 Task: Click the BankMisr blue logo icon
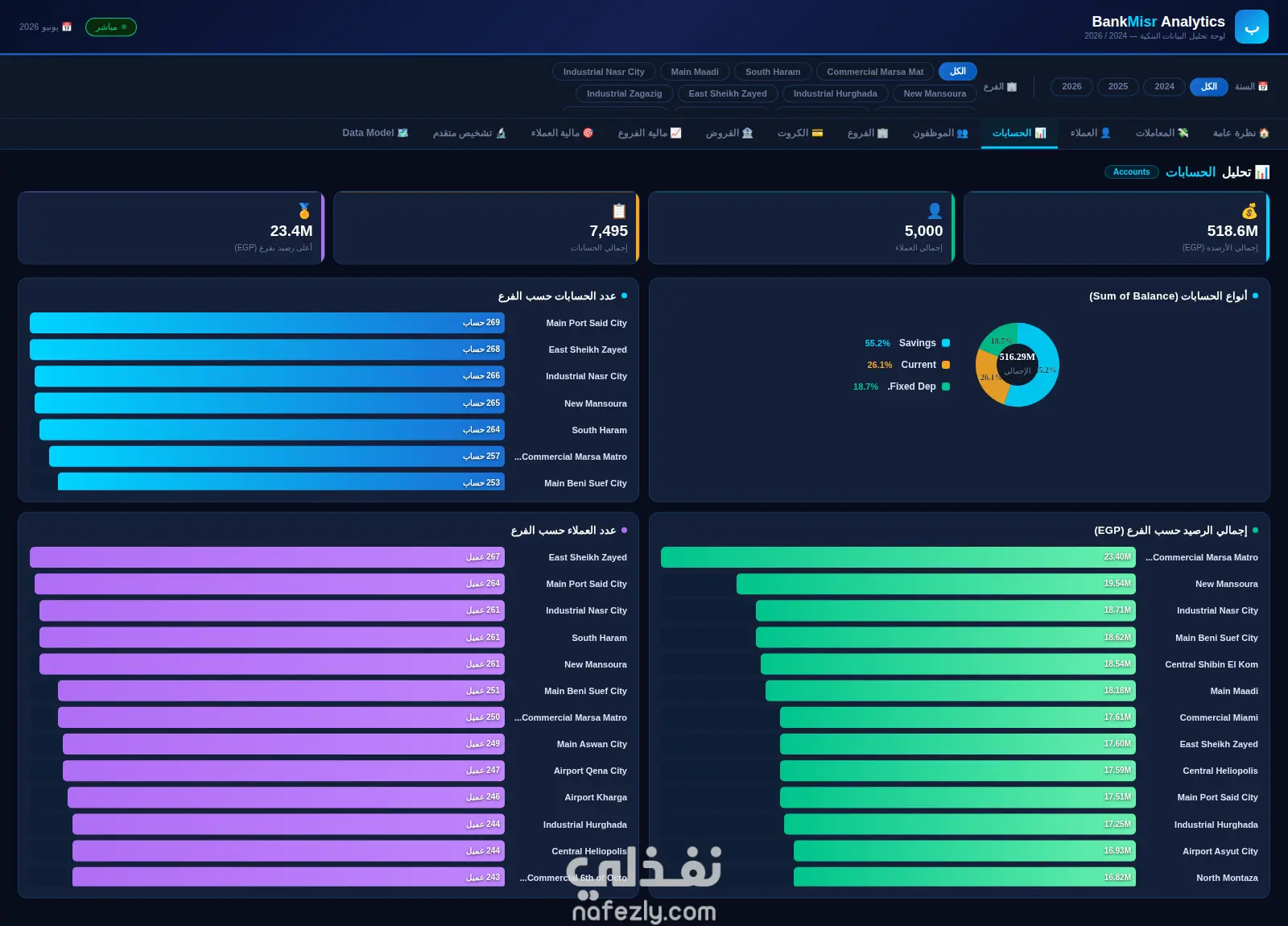coord(1251,27)
